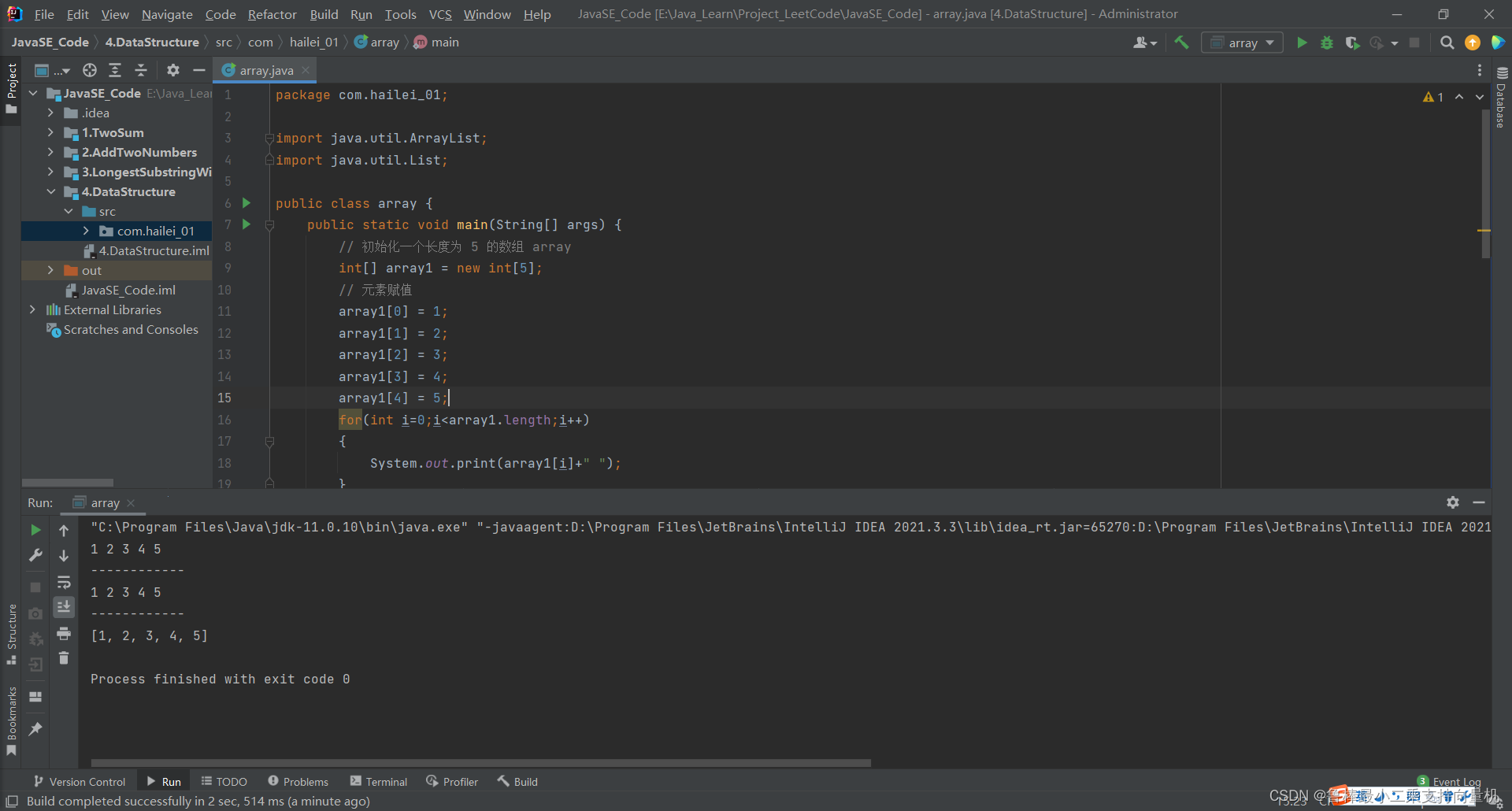Viewport: 1512px width, 811px height.
Task: Hide the Project tool window
Action: coord(199,70)
